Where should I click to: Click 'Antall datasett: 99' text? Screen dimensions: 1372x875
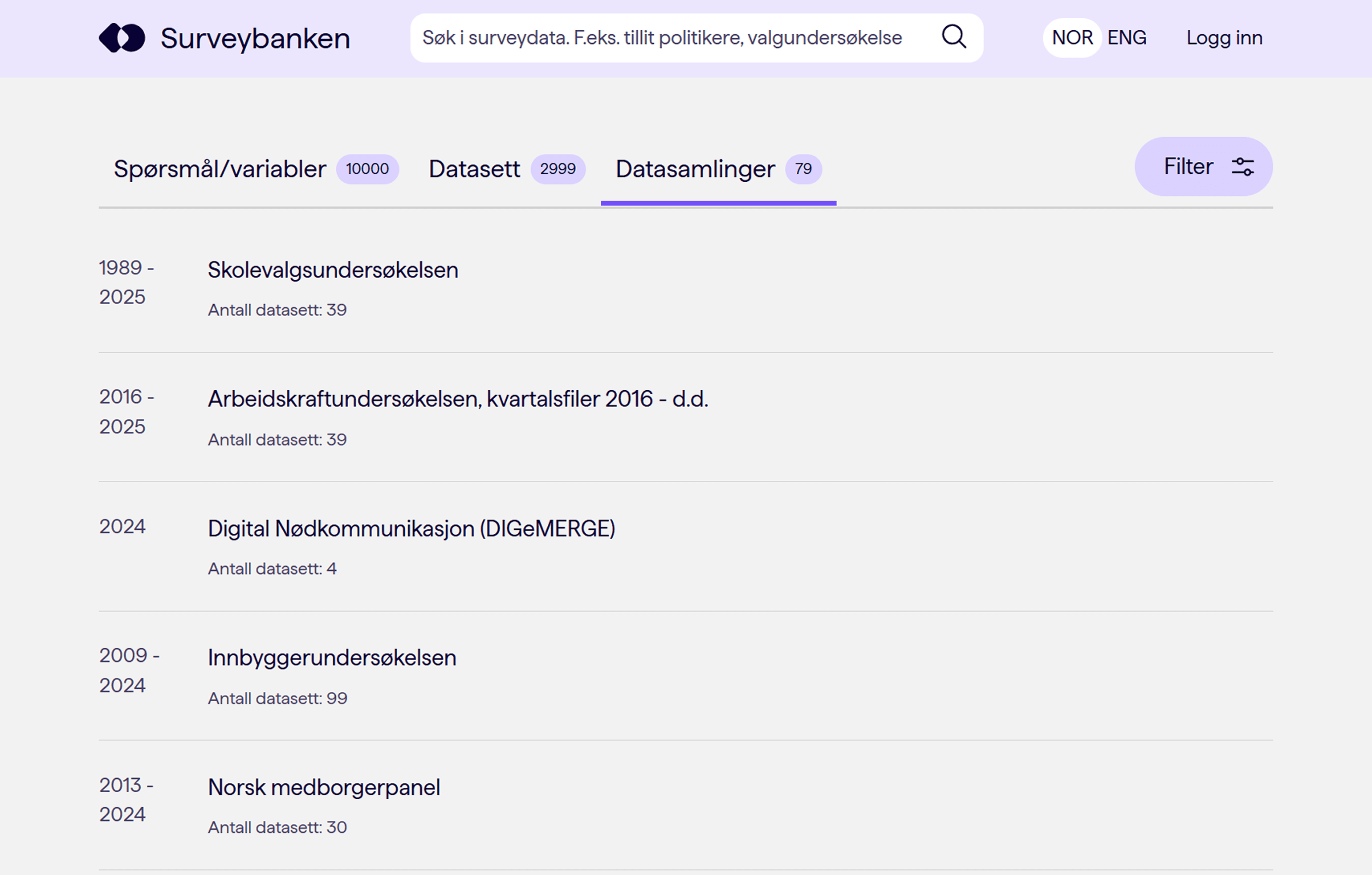coord(277,698)
